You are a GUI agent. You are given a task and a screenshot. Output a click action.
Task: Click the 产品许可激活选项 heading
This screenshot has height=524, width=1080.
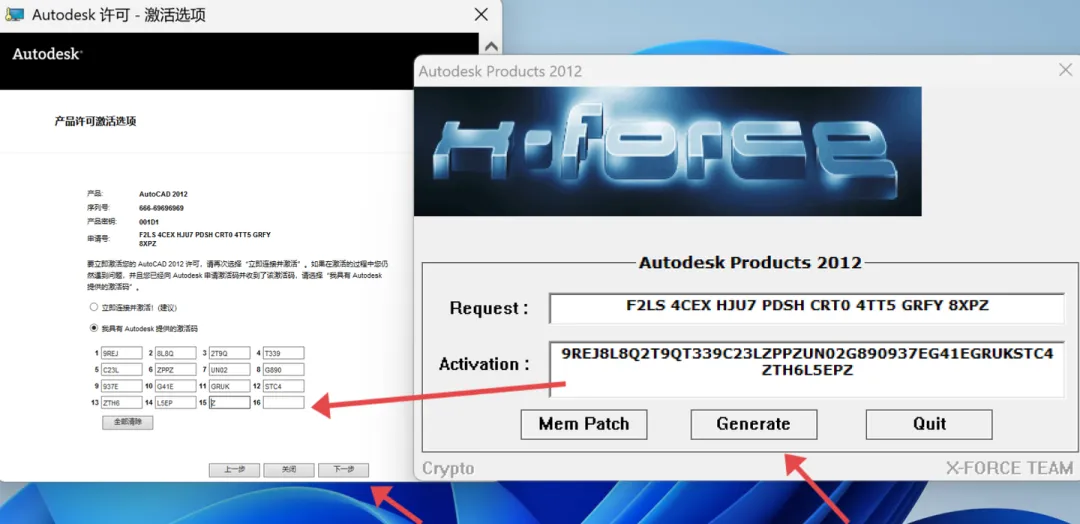[95, 121]
